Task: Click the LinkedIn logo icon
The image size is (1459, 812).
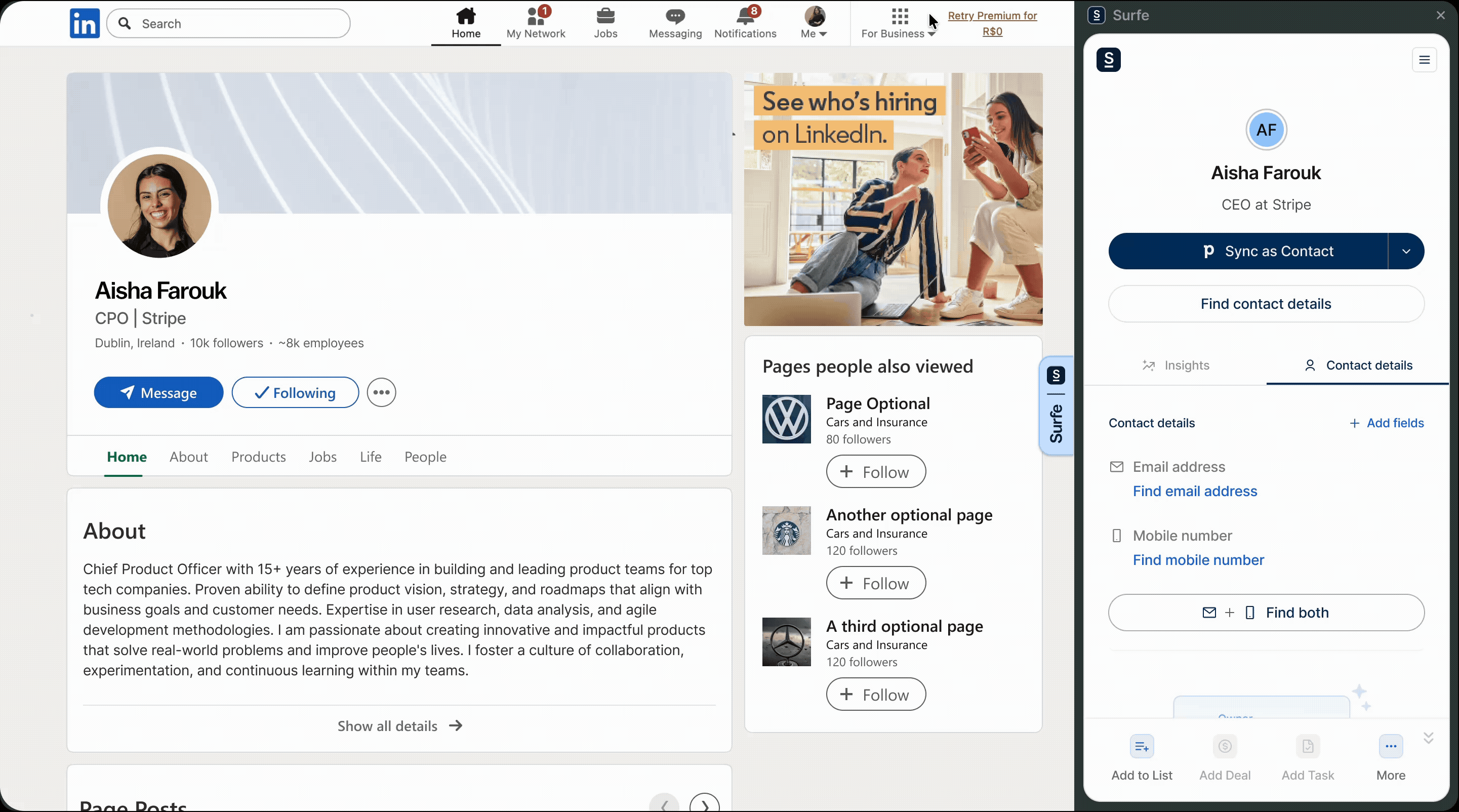Action: click(x=85, y=23)
